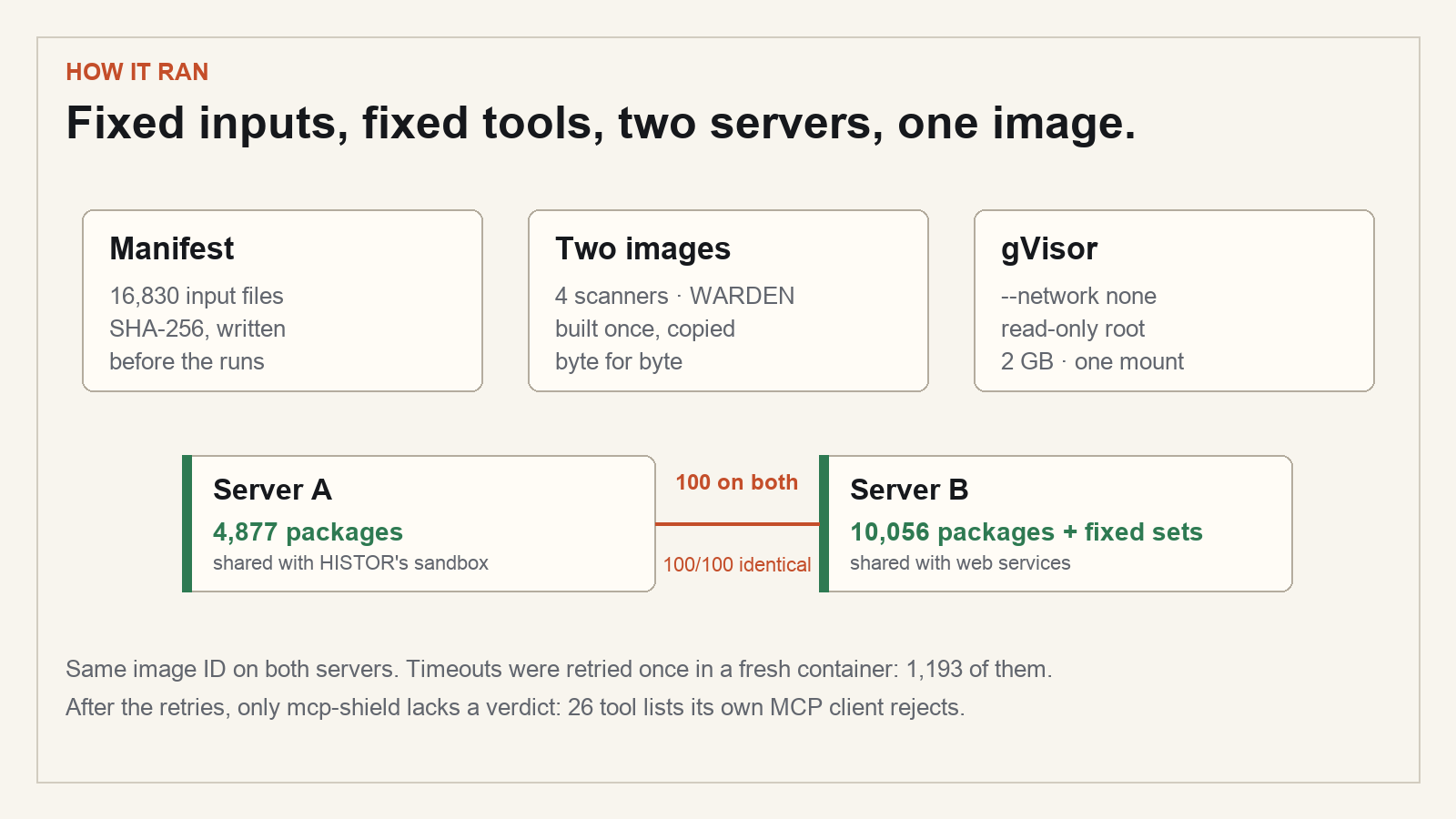Click the headline 'Fixed inputs, fixed tools, two servers, one image.'
Screen dimensions: 1456x819
(x=601, y=123)
